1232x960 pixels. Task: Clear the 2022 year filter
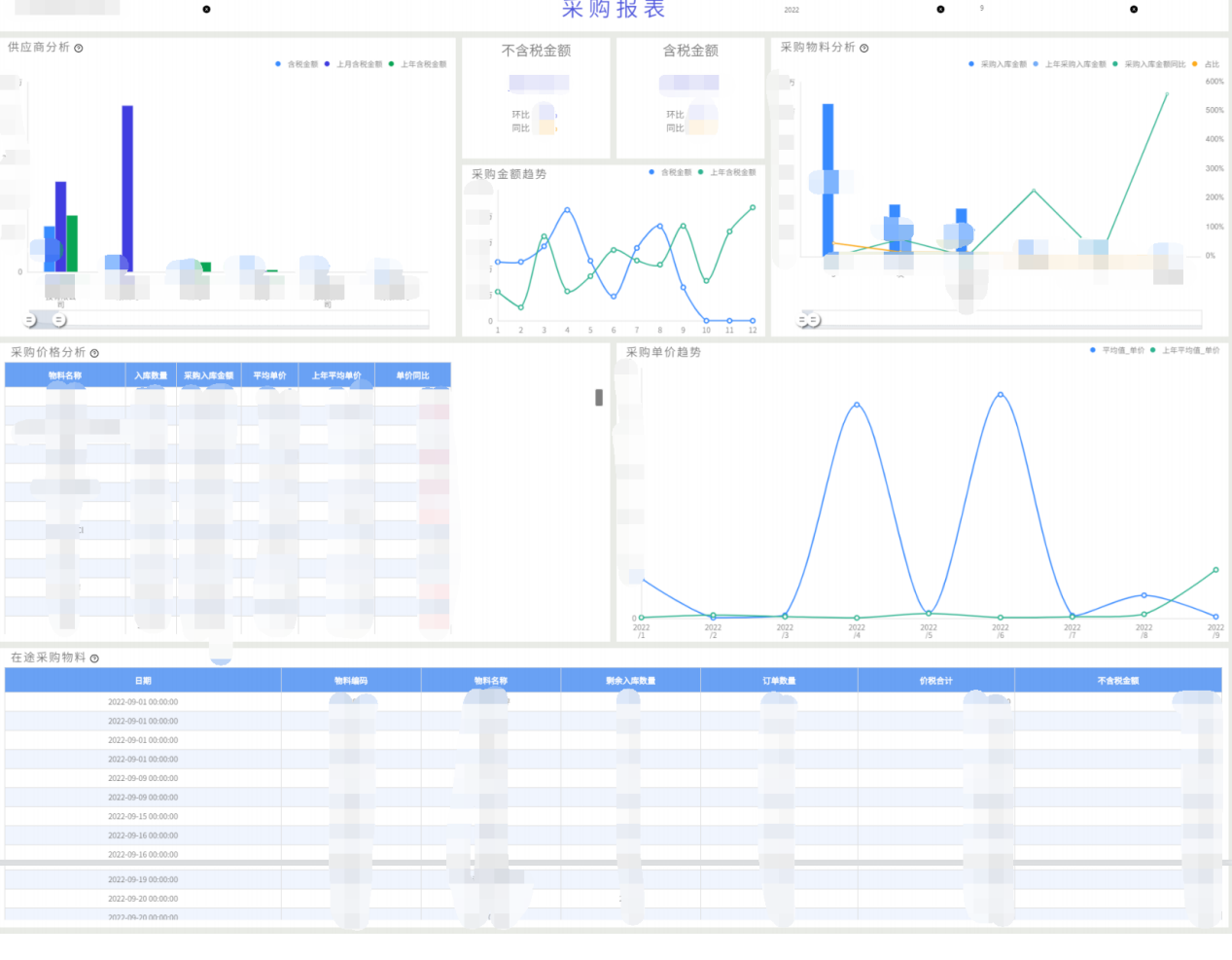pos(940,9)
